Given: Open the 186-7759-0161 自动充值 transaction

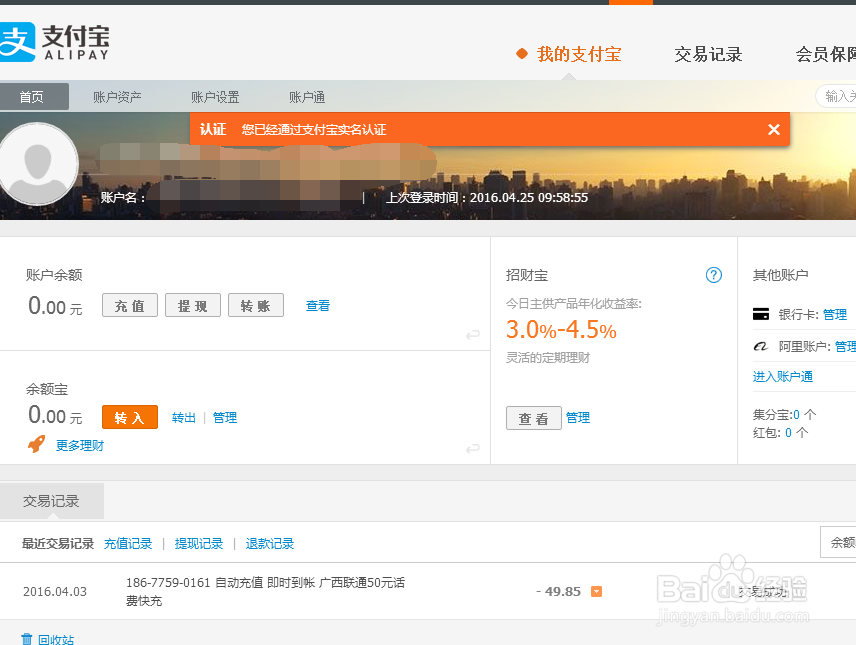Looking at the screenshot, I should pyautogui.click(x=265, y=591).
